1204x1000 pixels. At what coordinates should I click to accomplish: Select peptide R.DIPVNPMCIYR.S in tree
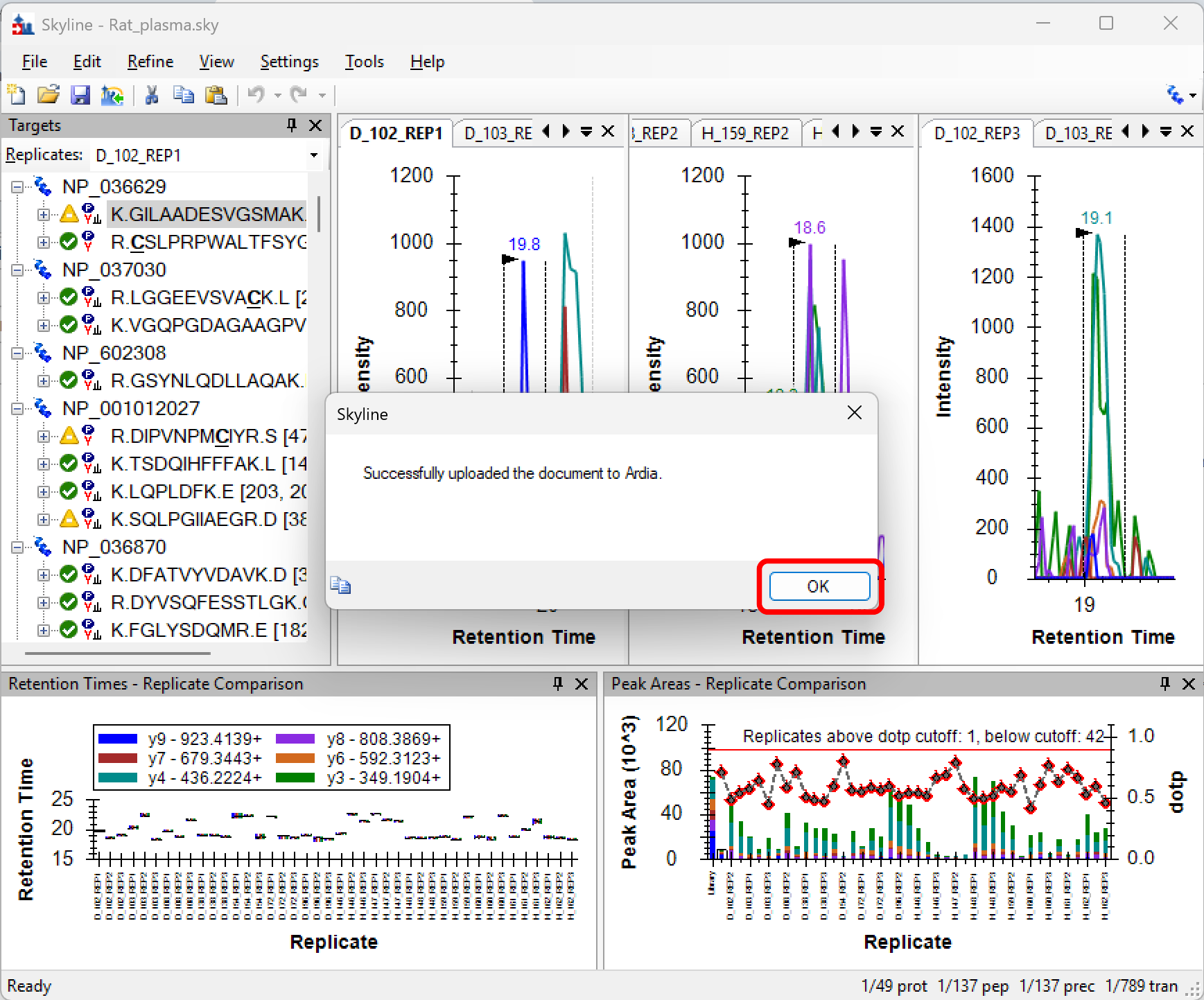click(208, 436)
